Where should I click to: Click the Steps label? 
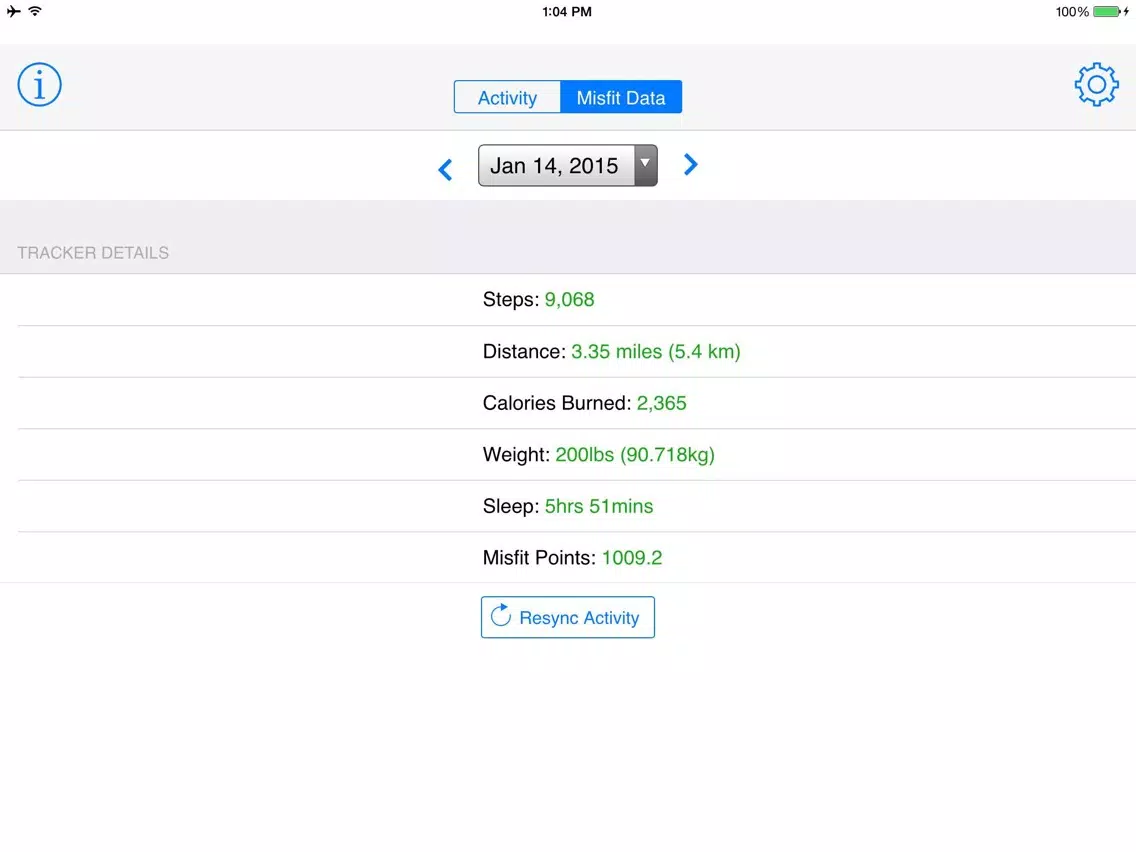pos(511,299)
